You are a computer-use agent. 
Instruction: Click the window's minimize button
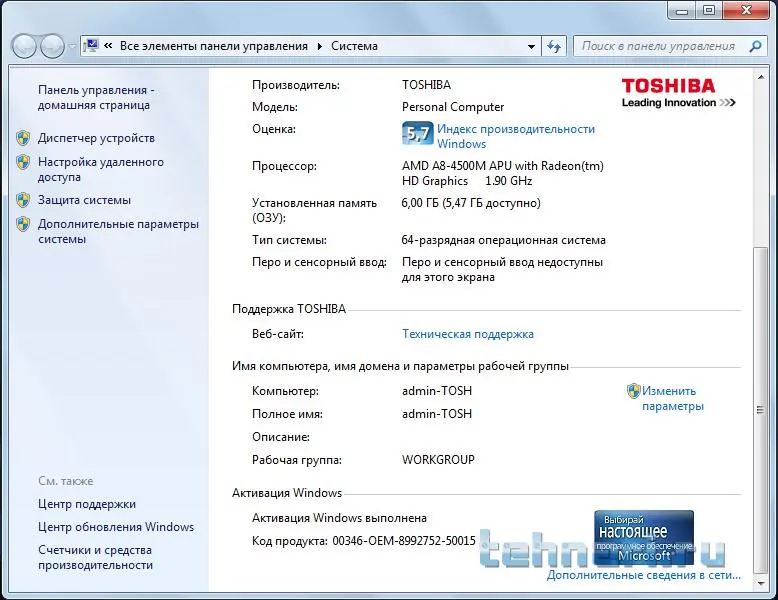tap(682, 10)
